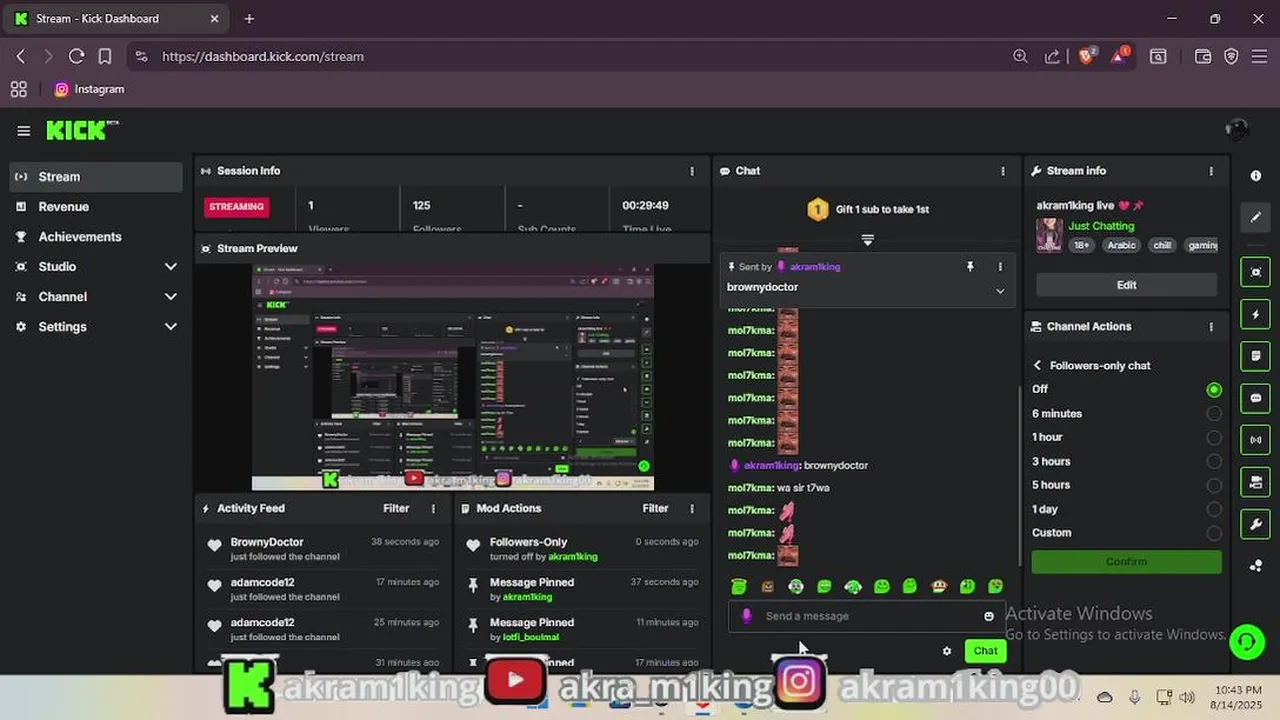The height and width of the screenshot is (720, 1280).
Task: Click the chat bubble widget icon in sidebar
Action: 1256,398
